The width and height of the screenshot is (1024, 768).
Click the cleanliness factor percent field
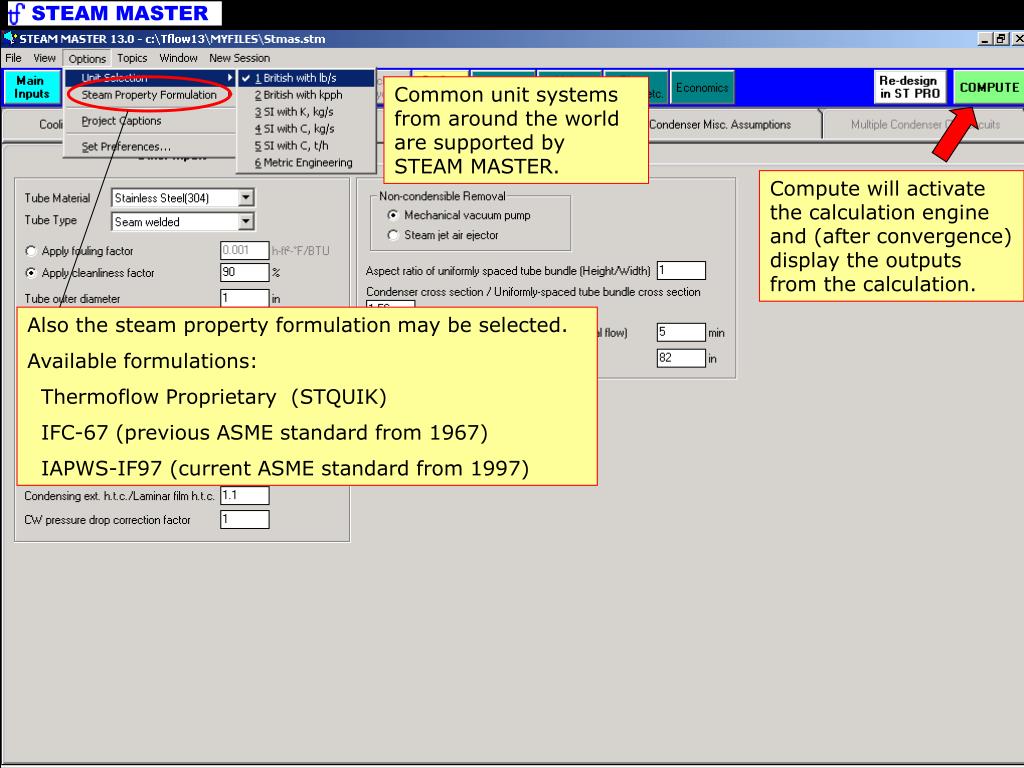pos(244,272)
